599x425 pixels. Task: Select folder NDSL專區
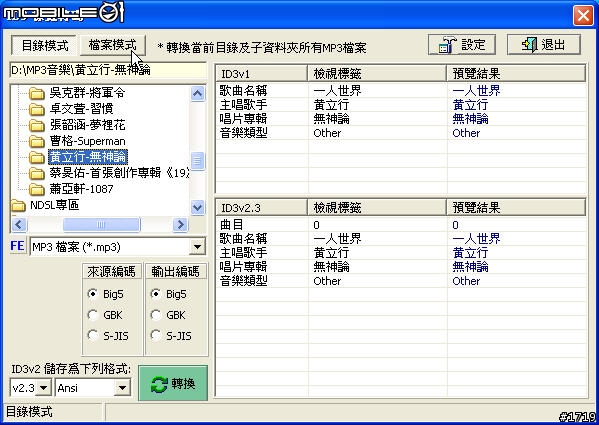(x=54, y=205)
